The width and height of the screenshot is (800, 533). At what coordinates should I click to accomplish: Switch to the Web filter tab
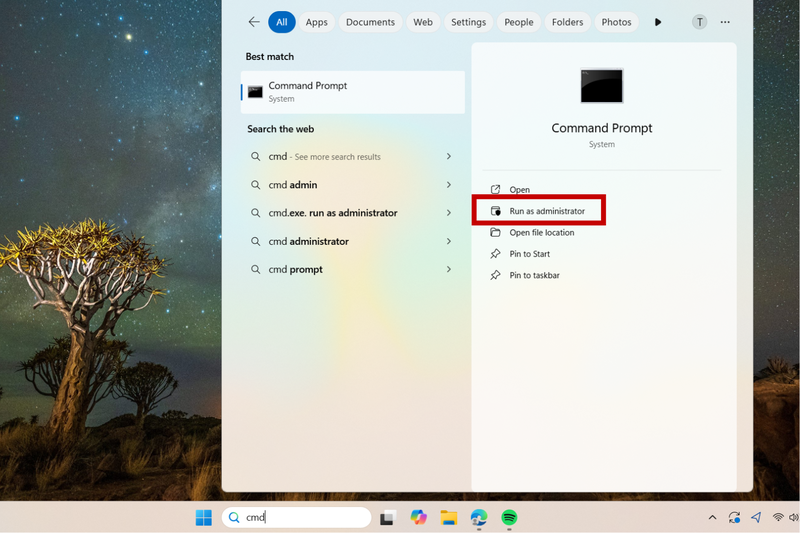pos(423,22)
